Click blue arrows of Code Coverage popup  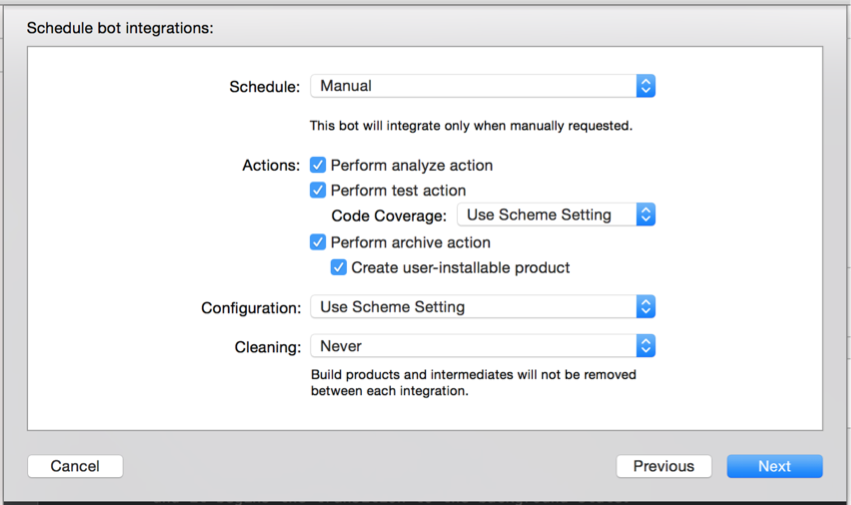pos(646,214)
